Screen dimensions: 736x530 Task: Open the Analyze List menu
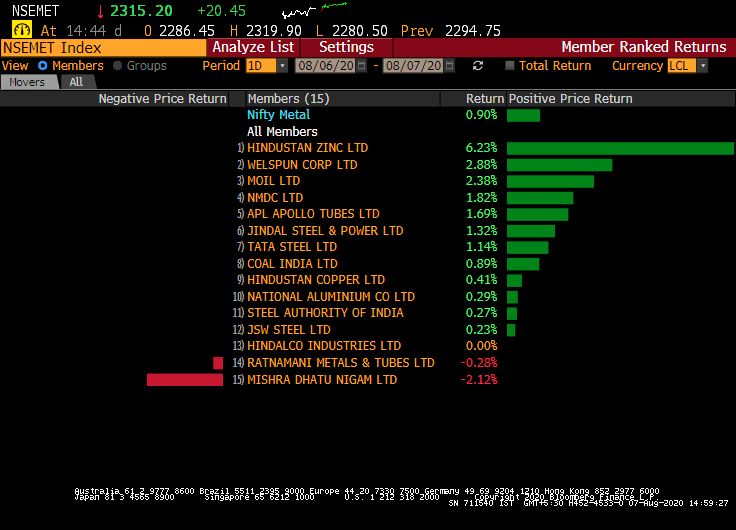click(253, 47)
